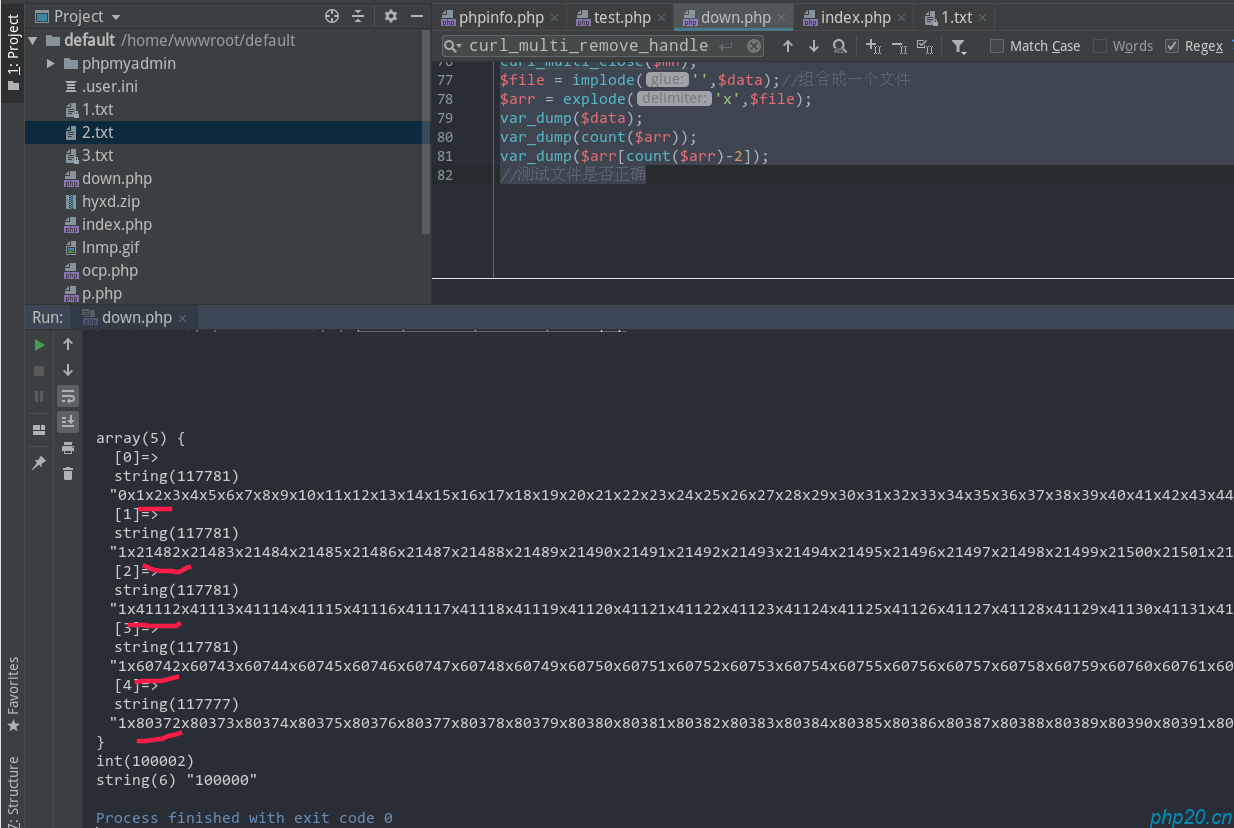Image resolution: width=1234 pixels, height=828 pixels.
Task: Close the down.php Run tab
Action: click(x=183, y=318)
